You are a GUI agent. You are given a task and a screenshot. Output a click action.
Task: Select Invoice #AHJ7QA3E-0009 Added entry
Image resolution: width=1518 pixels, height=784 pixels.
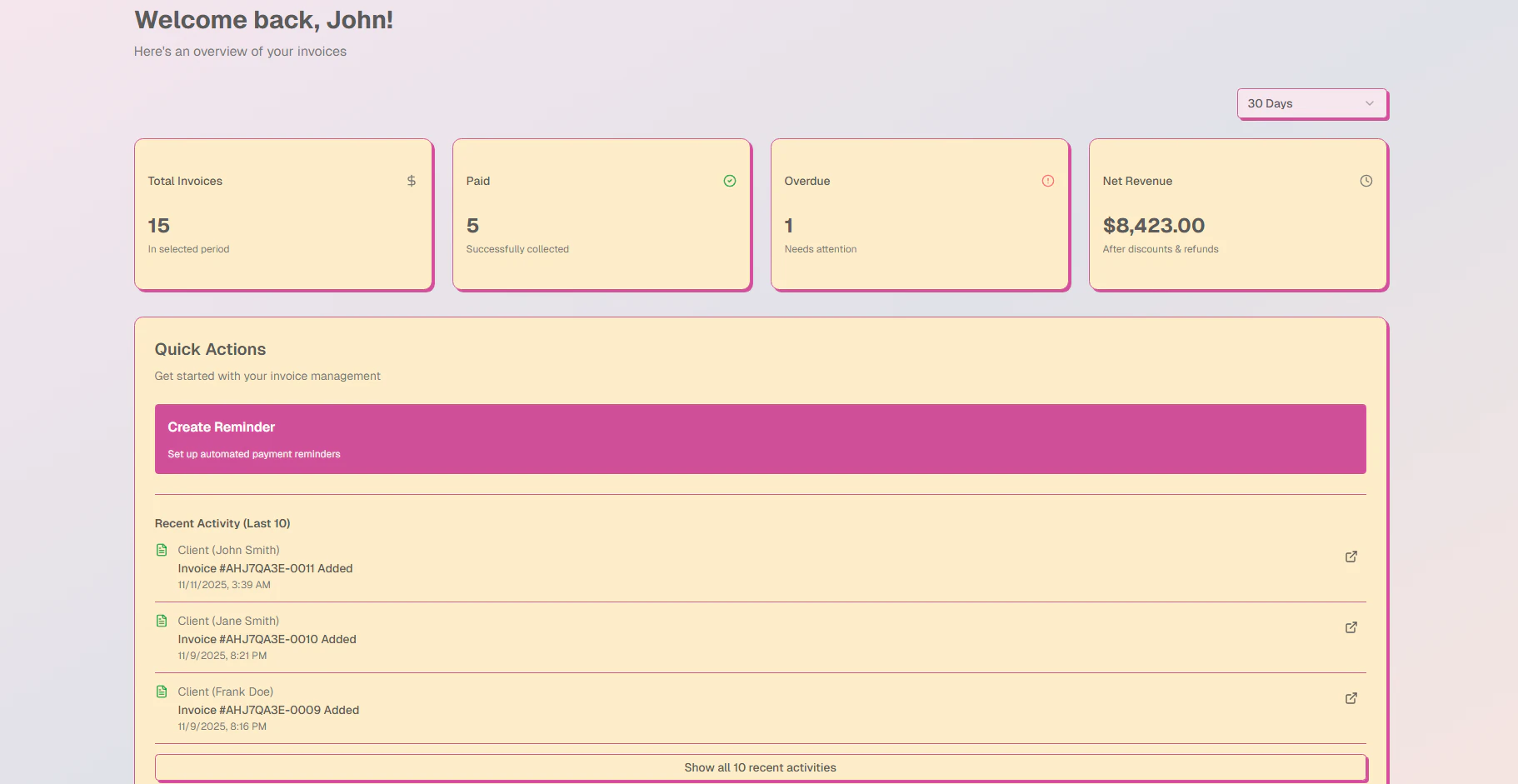[x=268, y=710]
